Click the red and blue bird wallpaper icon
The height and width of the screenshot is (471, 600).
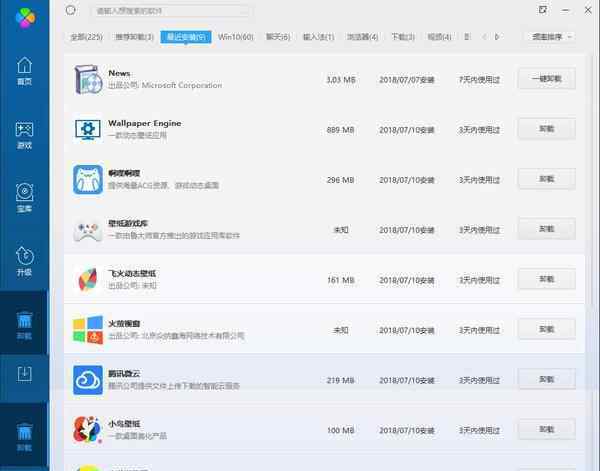[x=88, y=430]
